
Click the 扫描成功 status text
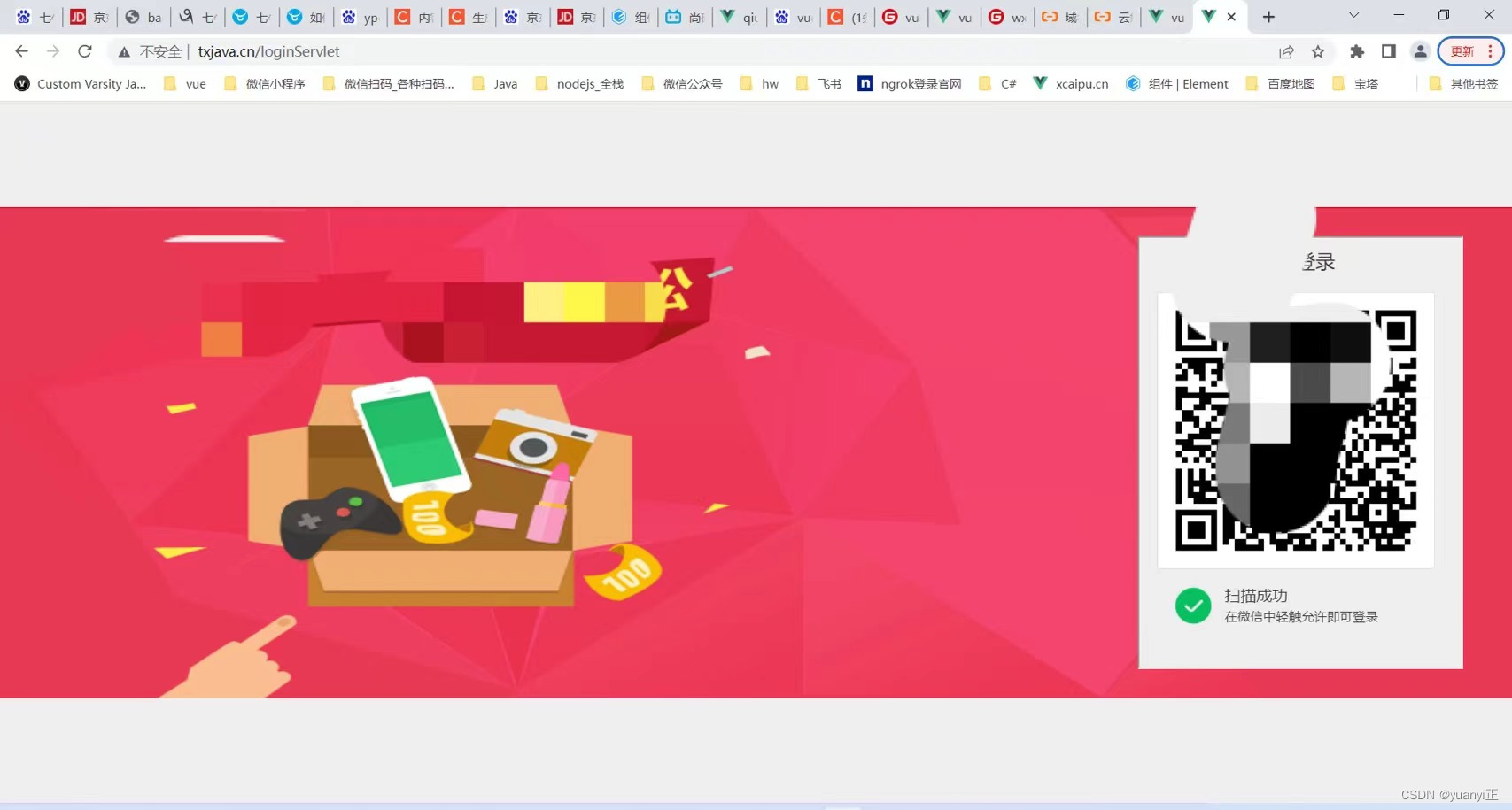point(1256,596)
